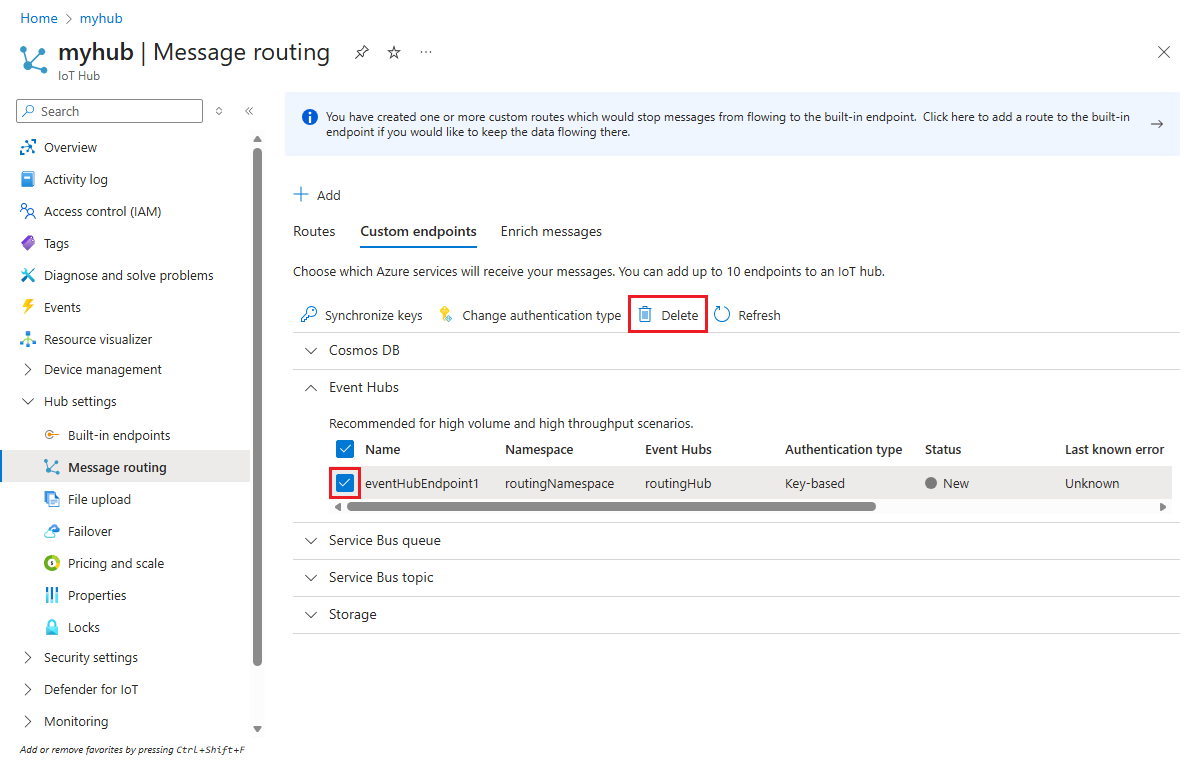The image size is (1200, 760).
Task: Collapse the sidebar with the double chevron icon
Action: 249,111
